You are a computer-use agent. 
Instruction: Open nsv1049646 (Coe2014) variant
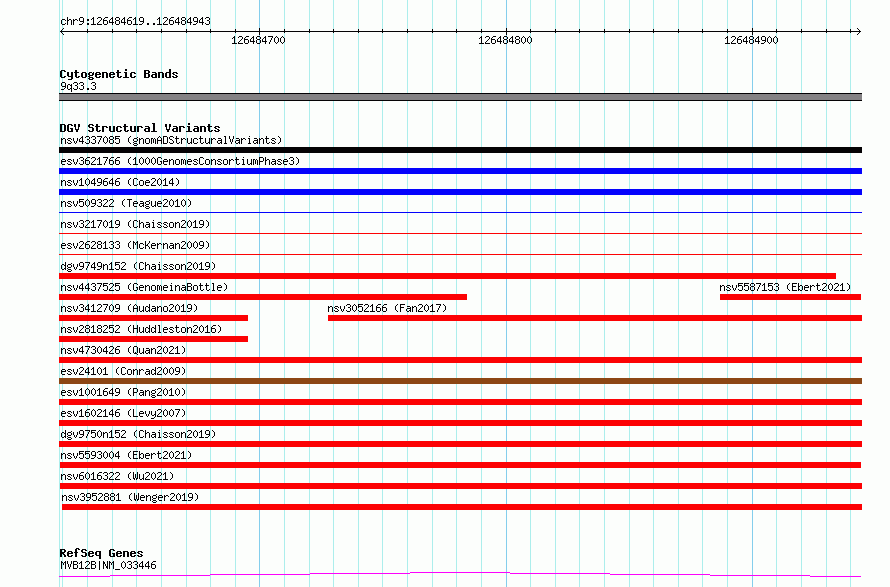point(120,182)
